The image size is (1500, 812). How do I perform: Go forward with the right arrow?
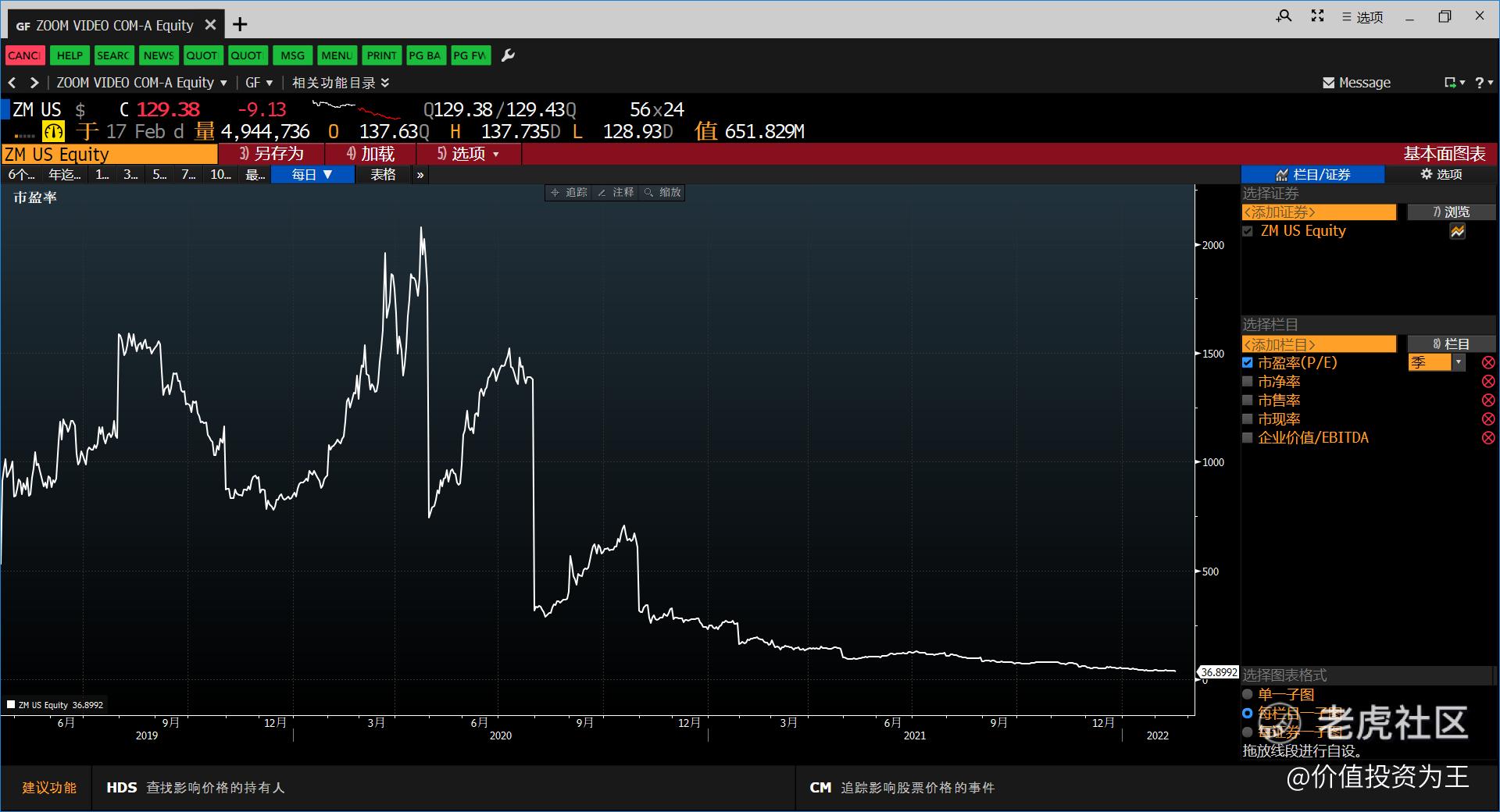tap(34, 83)
